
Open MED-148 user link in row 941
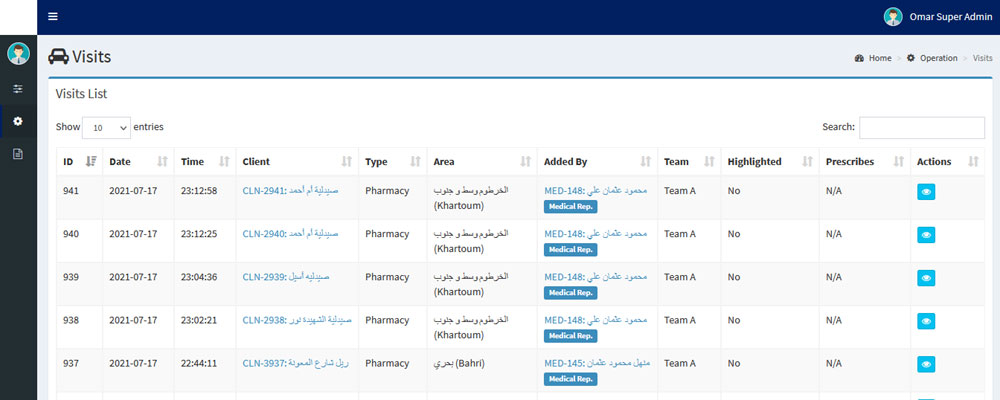pos(596,191)
